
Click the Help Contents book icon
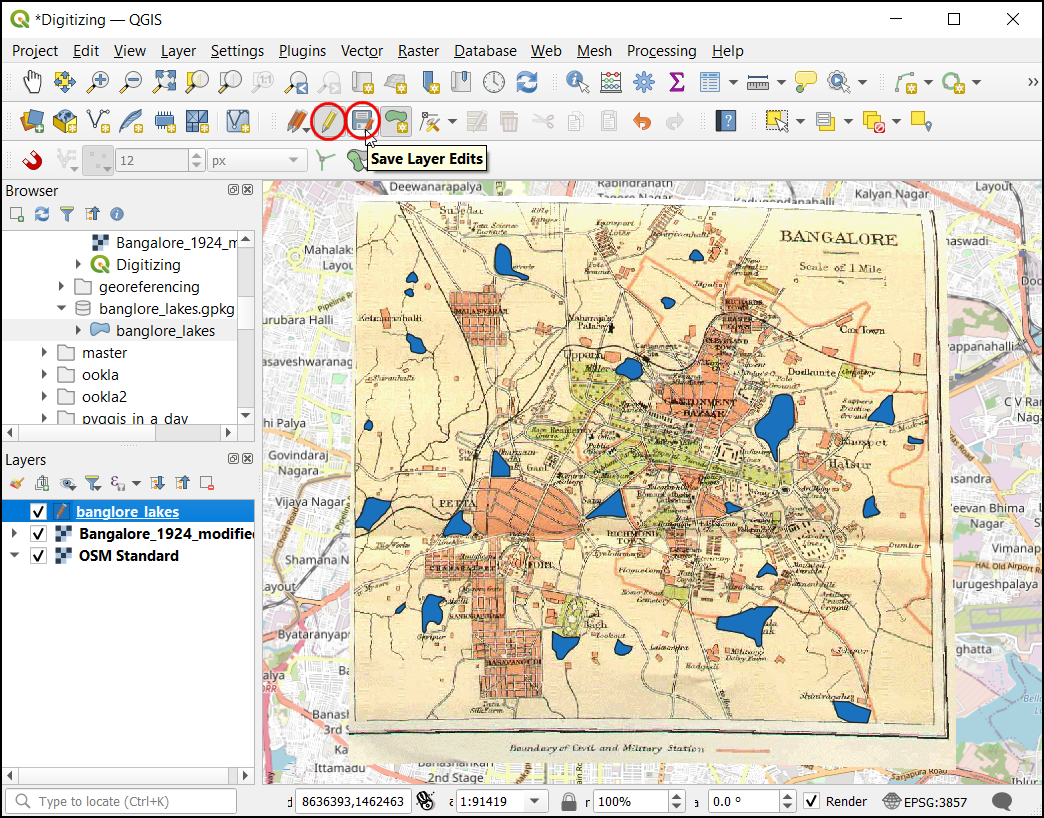click(726, 122)
